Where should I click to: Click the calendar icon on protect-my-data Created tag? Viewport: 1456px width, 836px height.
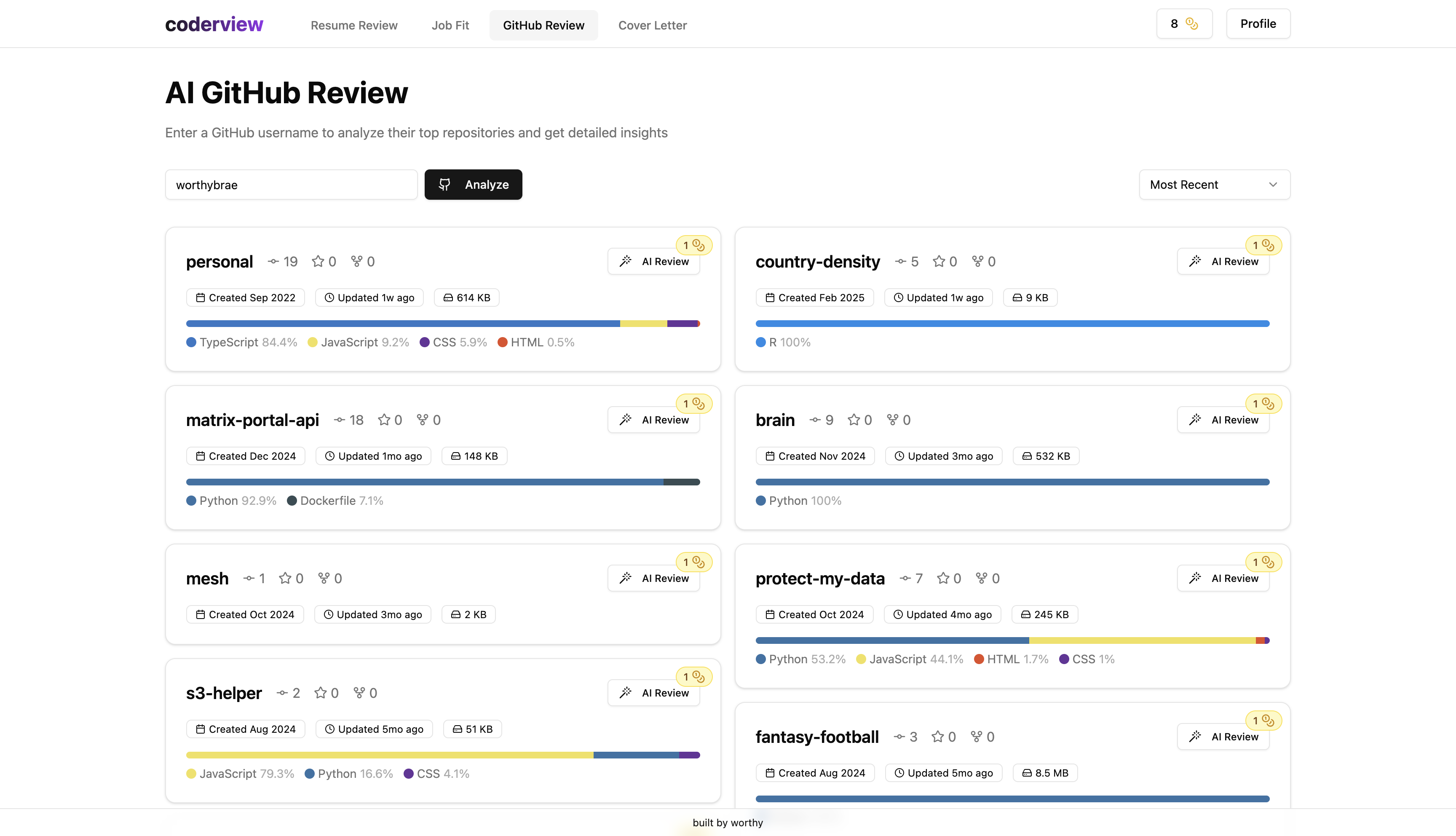[x=770, y=614]
